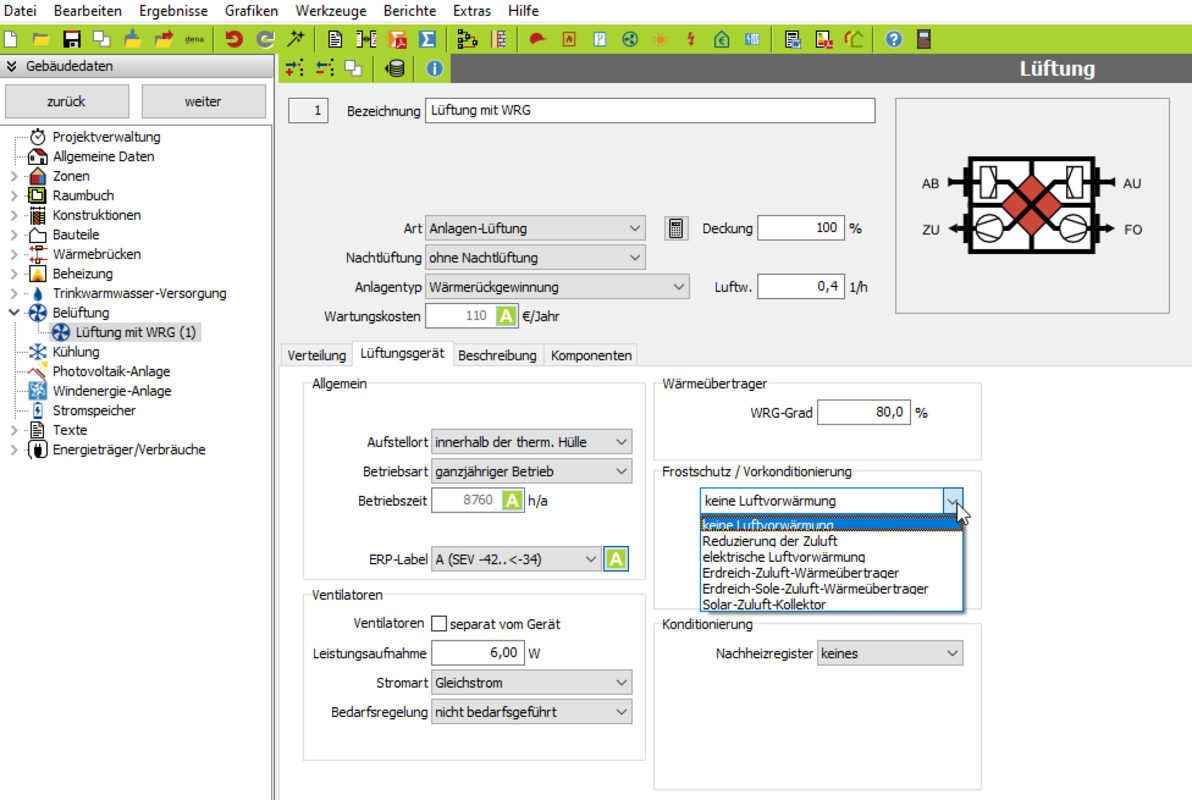Image resolution: width=1192 pixels, height=800 pixels.
Task: Open the Betriebsart ganzjähriger Betrieb dropdown
Action: 531,471
